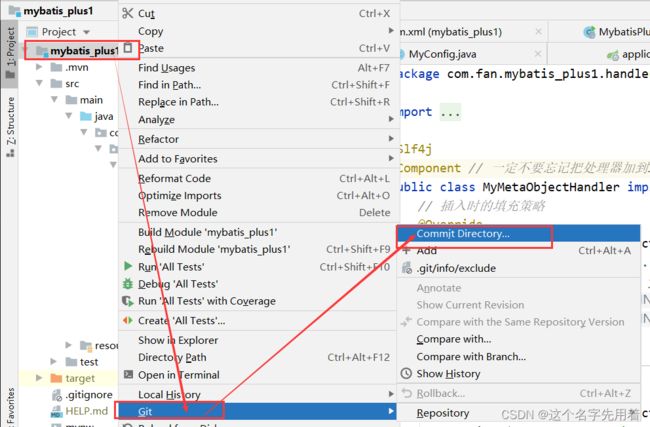
Task: Open the Z: Structure tool window tab
Action: pyautogui.click(x=10, y=126)
